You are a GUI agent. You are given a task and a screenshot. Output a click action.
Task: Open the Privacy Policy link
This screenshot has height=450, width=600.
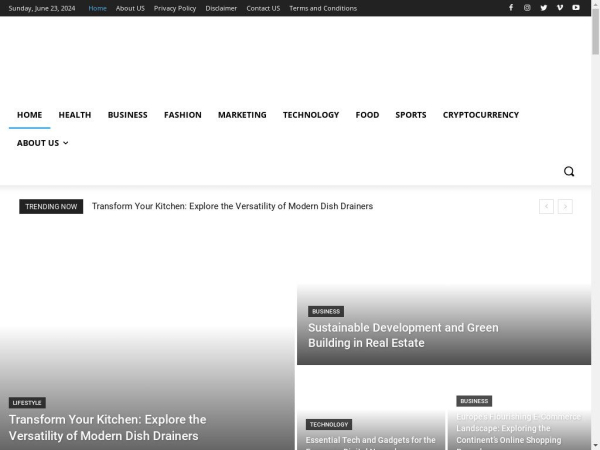(175, 8)
